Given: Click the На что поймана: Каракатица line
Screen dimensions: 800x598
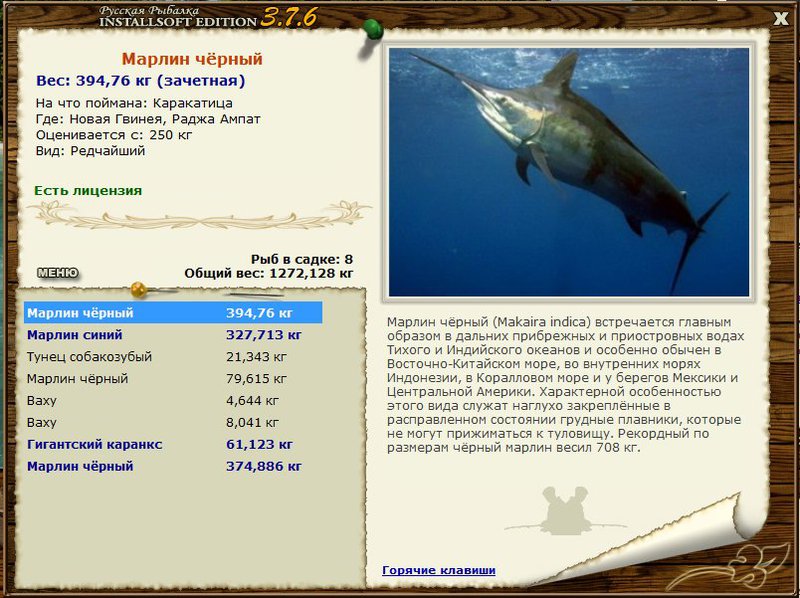Looking at the screenshot, I should pyautogui.click(x=134, y=103).
